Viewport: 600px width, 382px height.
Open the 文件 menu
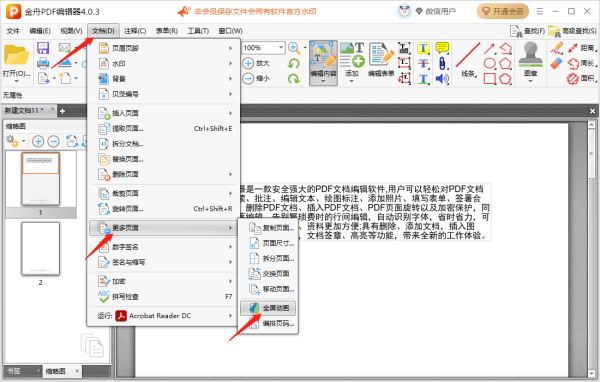pyautogui.click(x=13, y=31)
